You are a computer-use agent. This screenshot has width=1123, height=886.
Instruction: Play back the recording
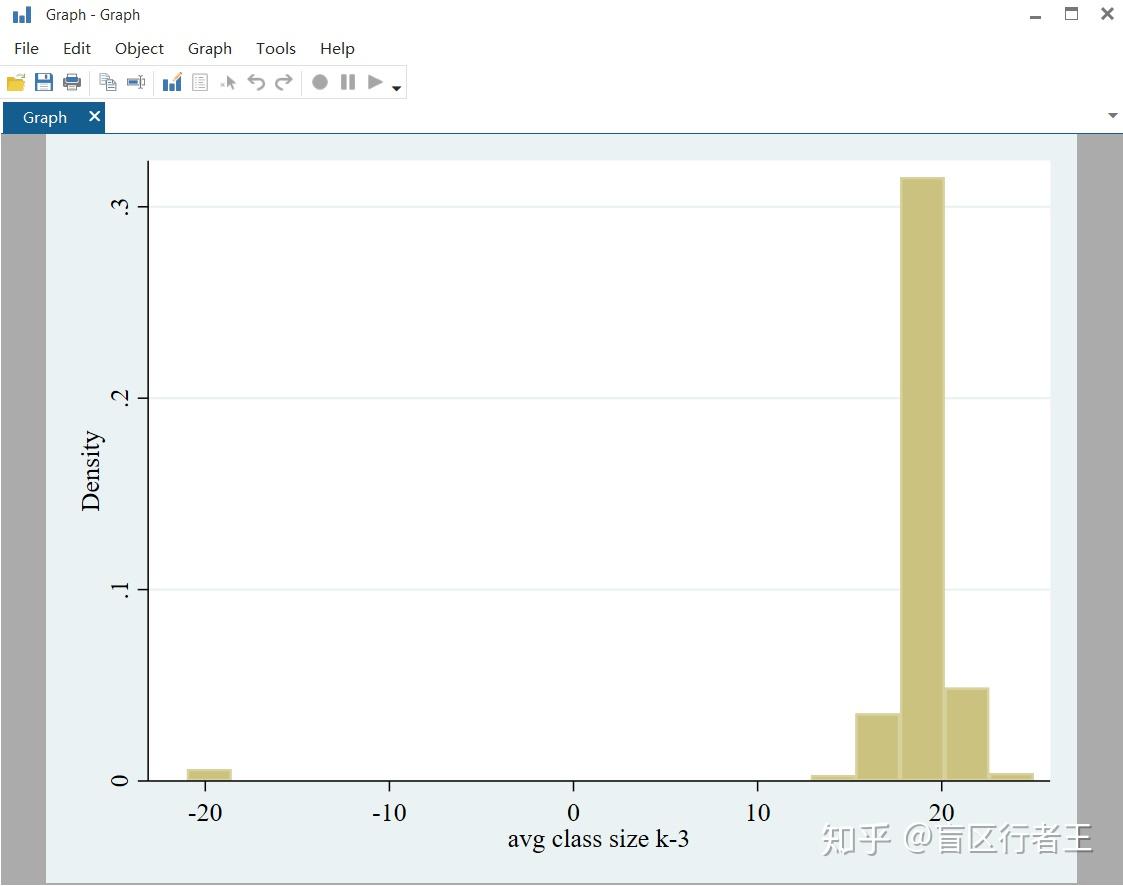tap(375, 82)
